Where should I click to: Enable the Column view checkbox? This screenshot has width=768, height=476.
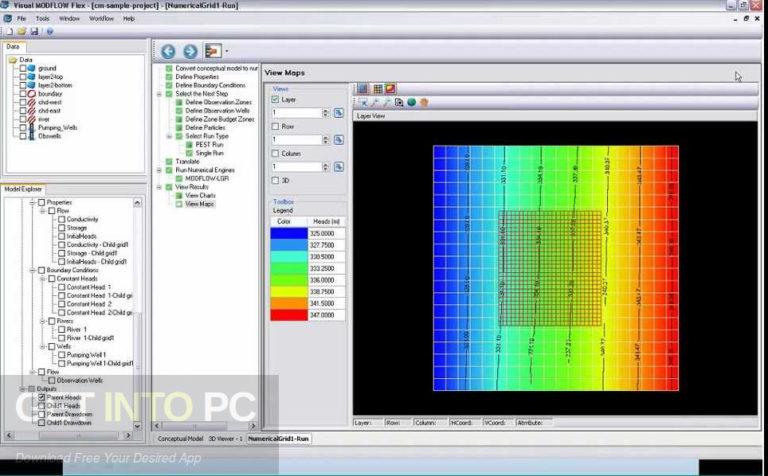pos(275,153)
